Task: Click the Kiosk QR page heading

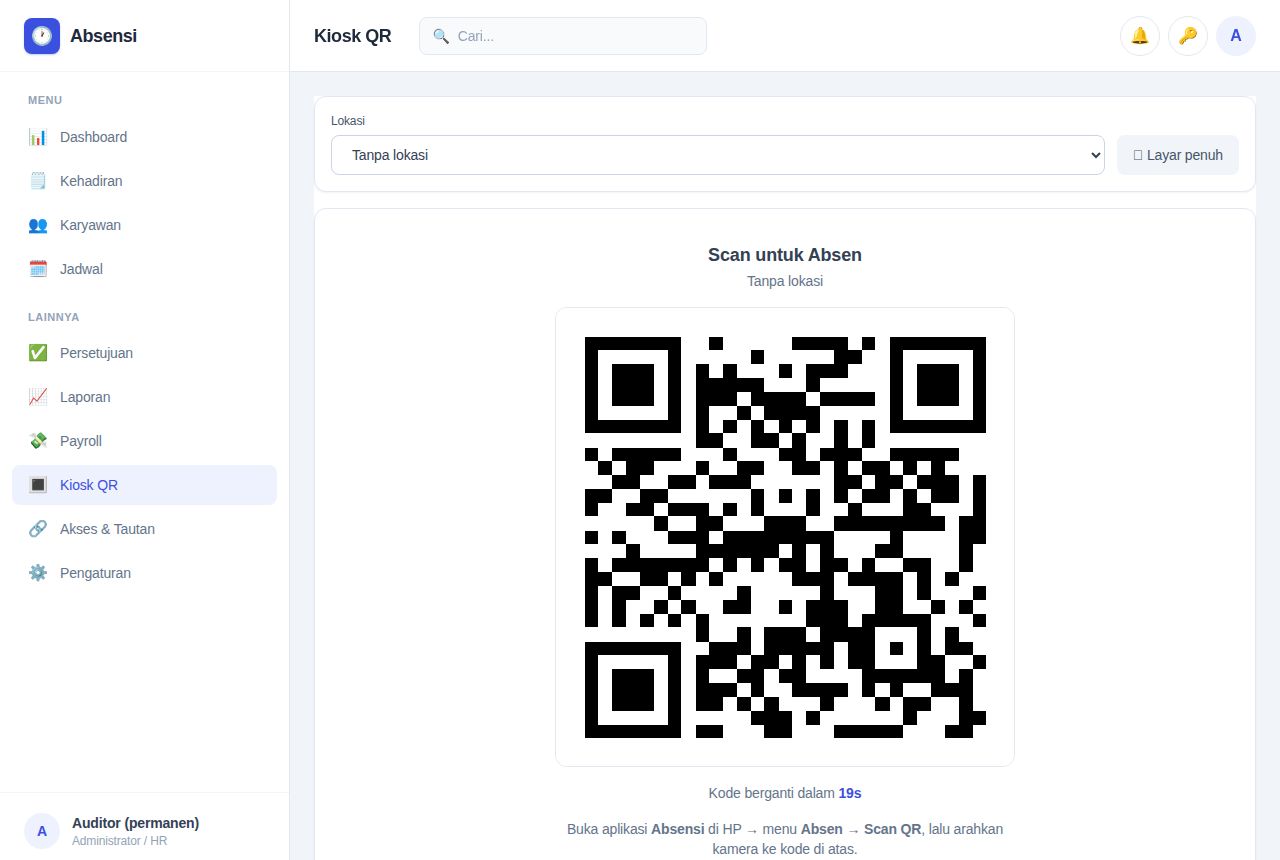Action: click(x=353, y=36)
